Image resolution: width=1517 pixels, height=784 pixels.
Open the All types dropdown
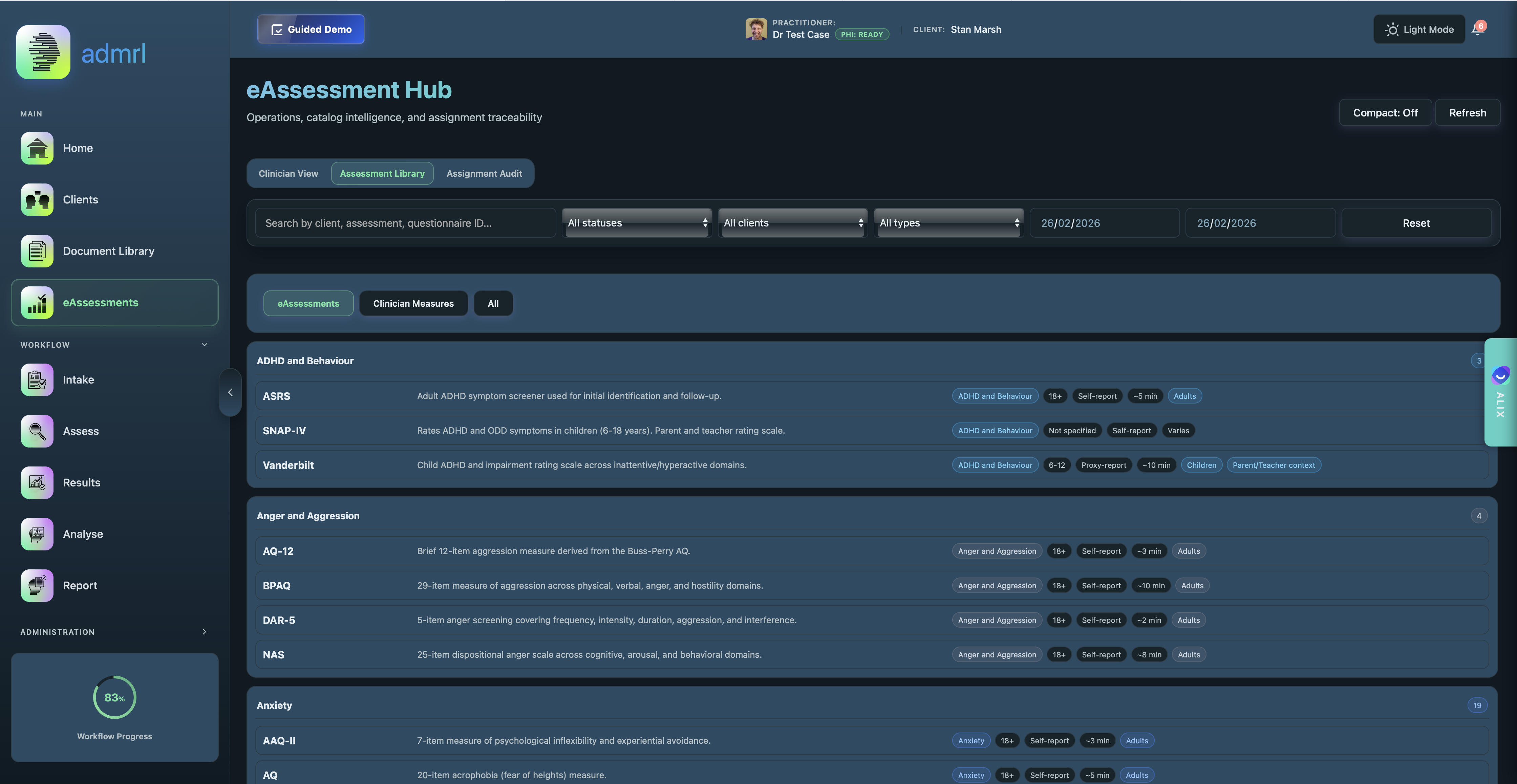coord(948,222)
